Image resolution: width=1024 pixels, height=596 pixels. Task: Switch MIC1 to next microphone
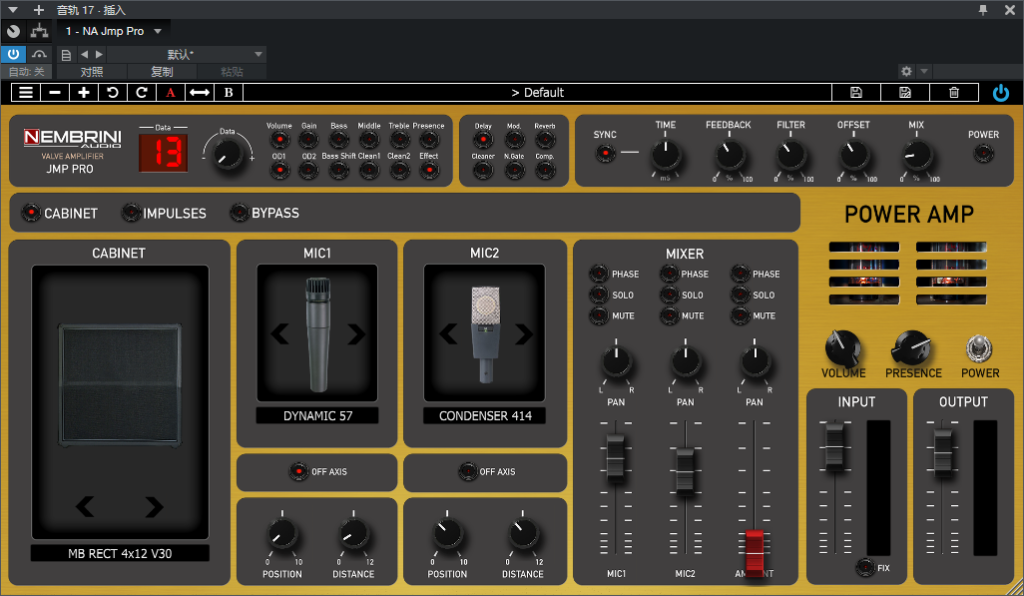pos(356,334)
